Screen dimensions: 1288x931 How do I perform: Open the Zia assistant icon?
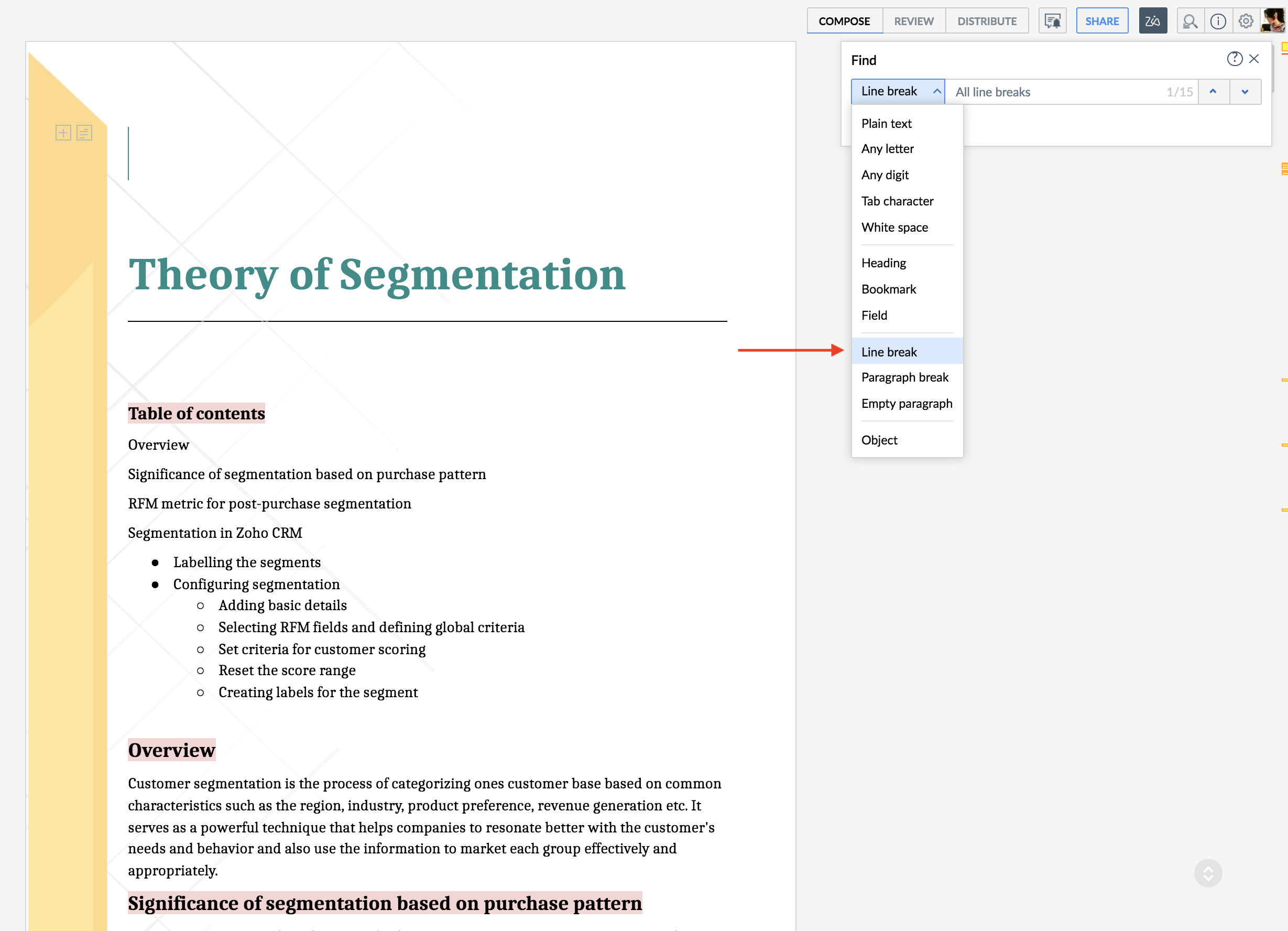point(1152,21)
